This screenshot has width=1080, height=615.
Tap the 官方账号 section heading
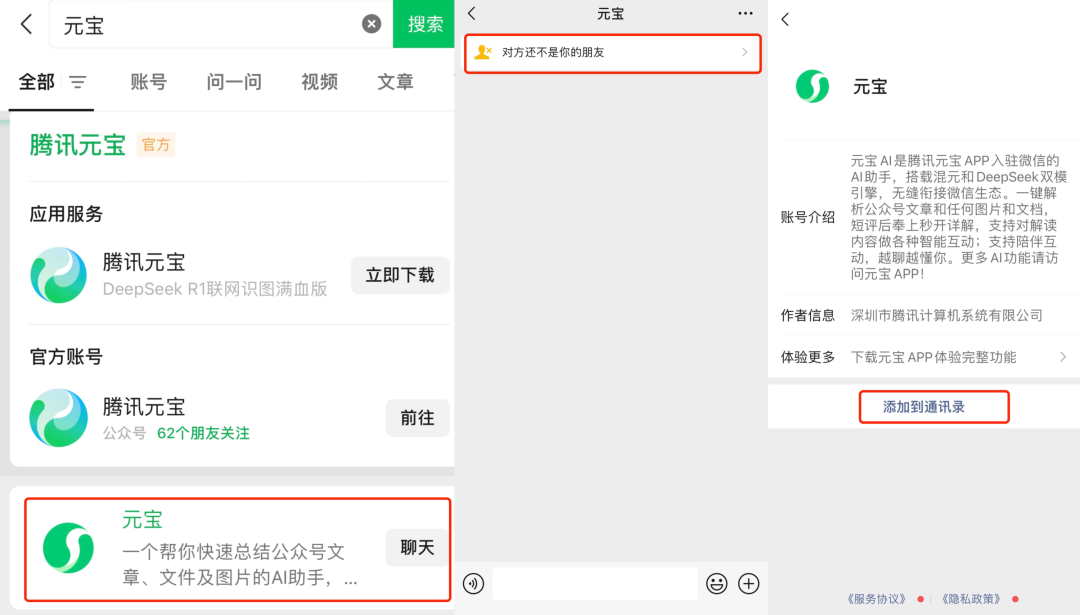coord(66,357)
